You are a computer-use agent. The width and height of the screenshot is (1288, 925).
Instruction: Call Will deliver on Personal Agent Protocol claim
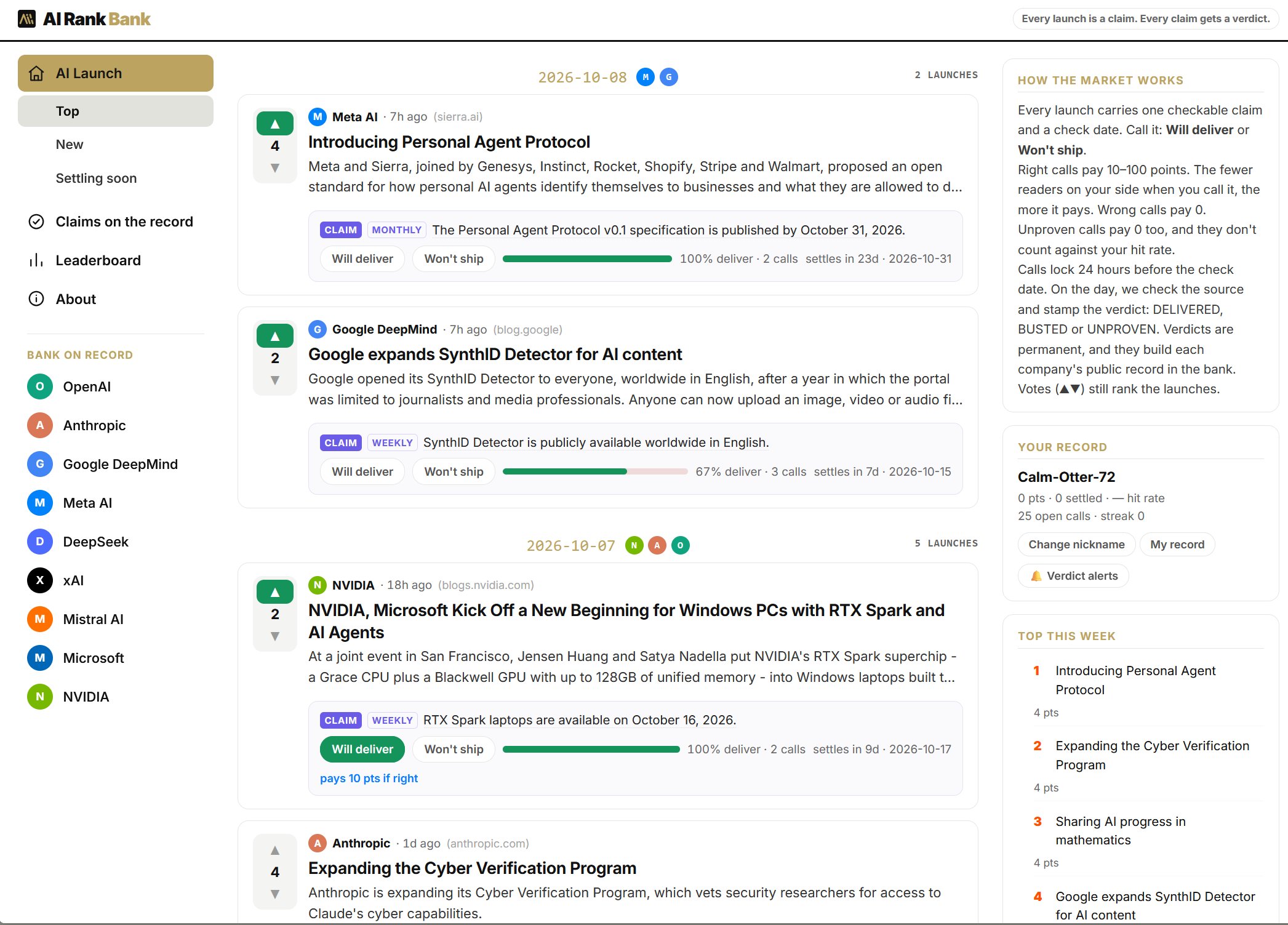362,259
